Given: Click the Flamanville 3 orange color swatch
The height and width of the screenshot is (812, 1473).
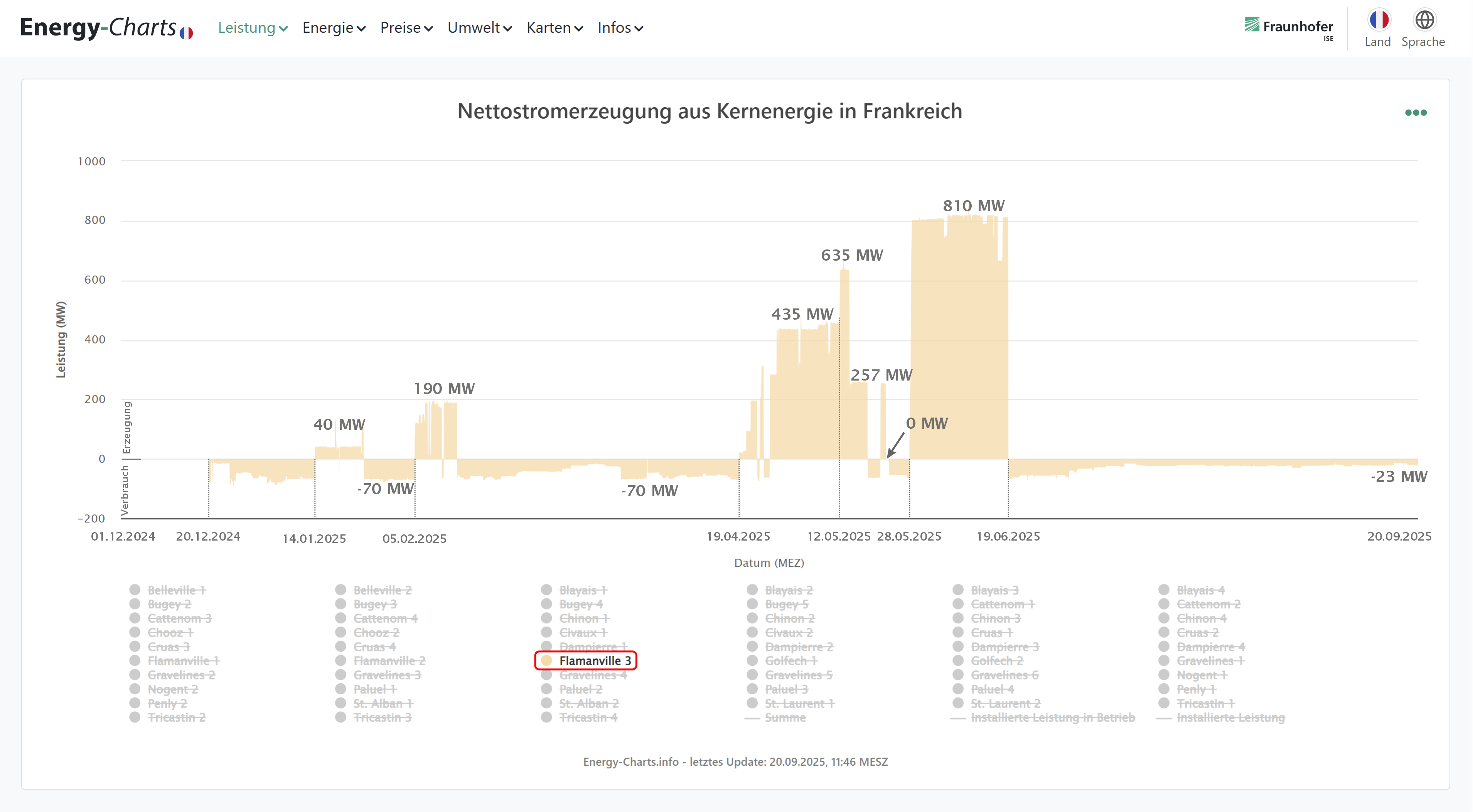Looking at the screenshot, I should pos(547,661).
